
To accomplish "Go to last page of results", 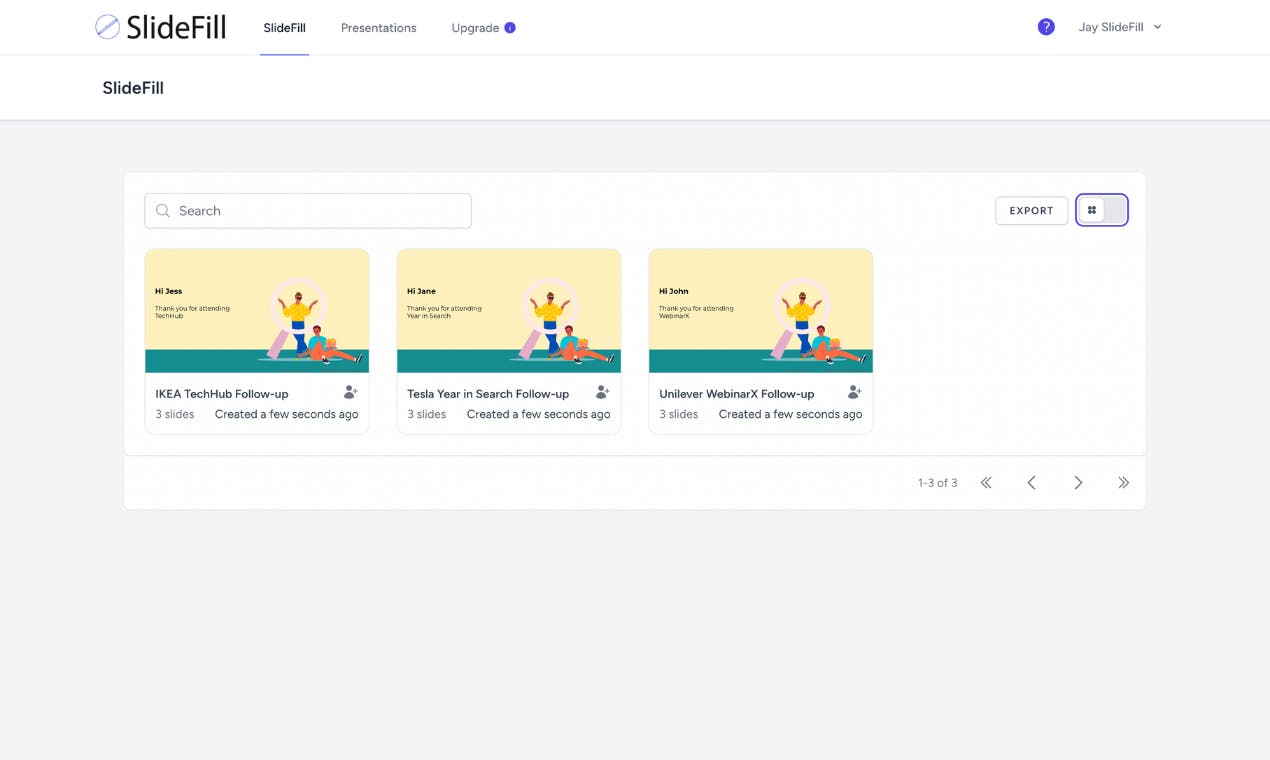I will click(1124, 483).
